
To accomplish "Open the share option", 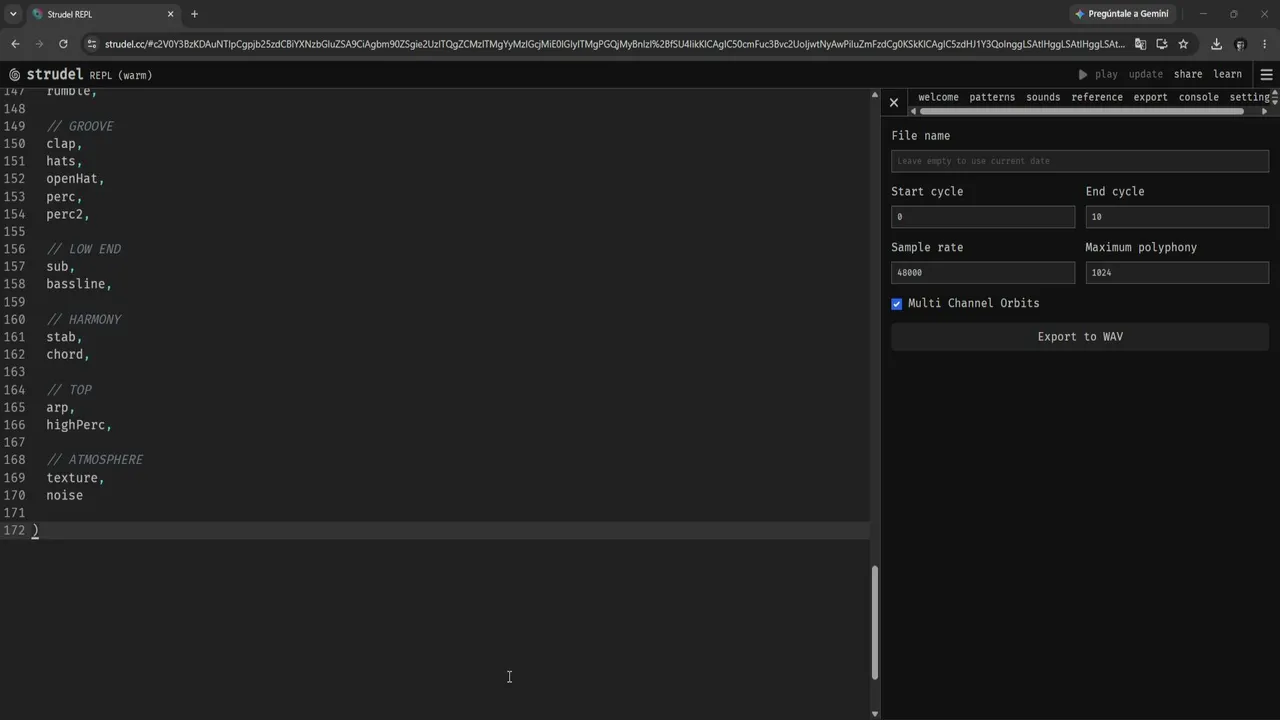I will [1188, 74].
